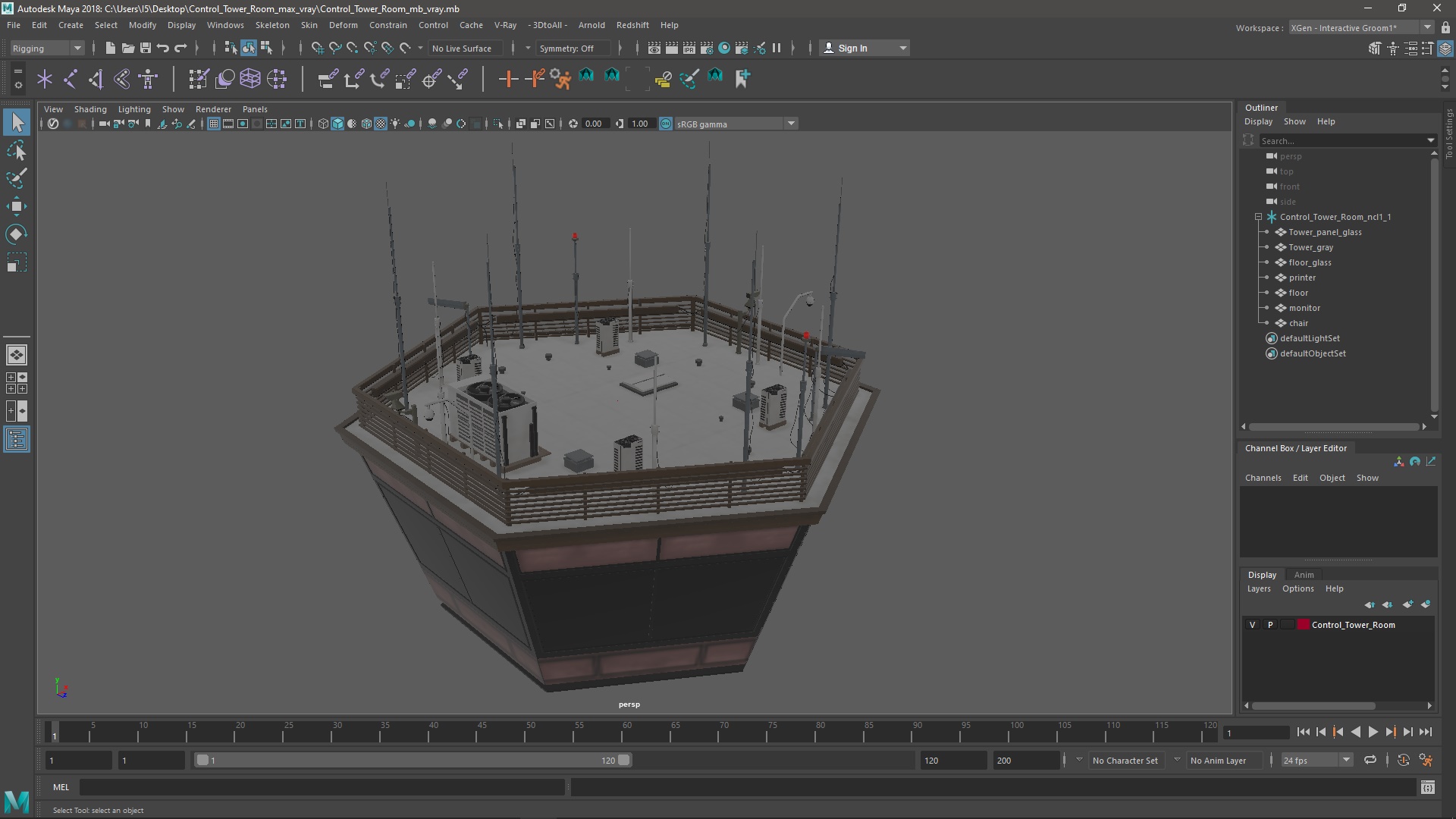This screenshot has width=1456, height=819.
Task: Toggle the viewport grid display icon
Action: click(214, 124)
